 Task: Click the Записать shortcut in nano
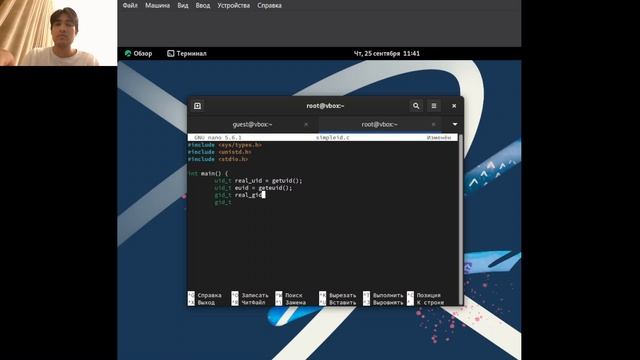coord(250,295)
